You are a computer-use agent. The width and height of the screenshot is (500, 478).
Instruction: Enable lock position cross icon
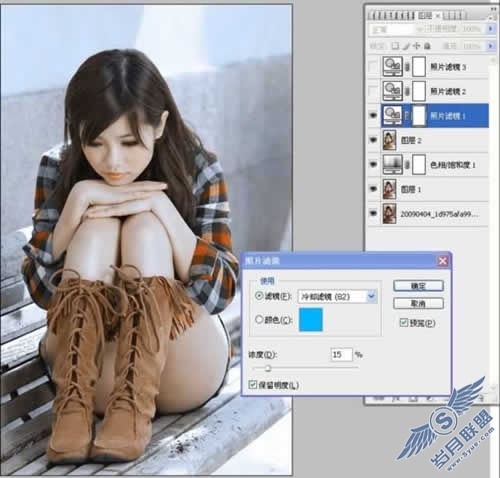(x=416, y=46)
